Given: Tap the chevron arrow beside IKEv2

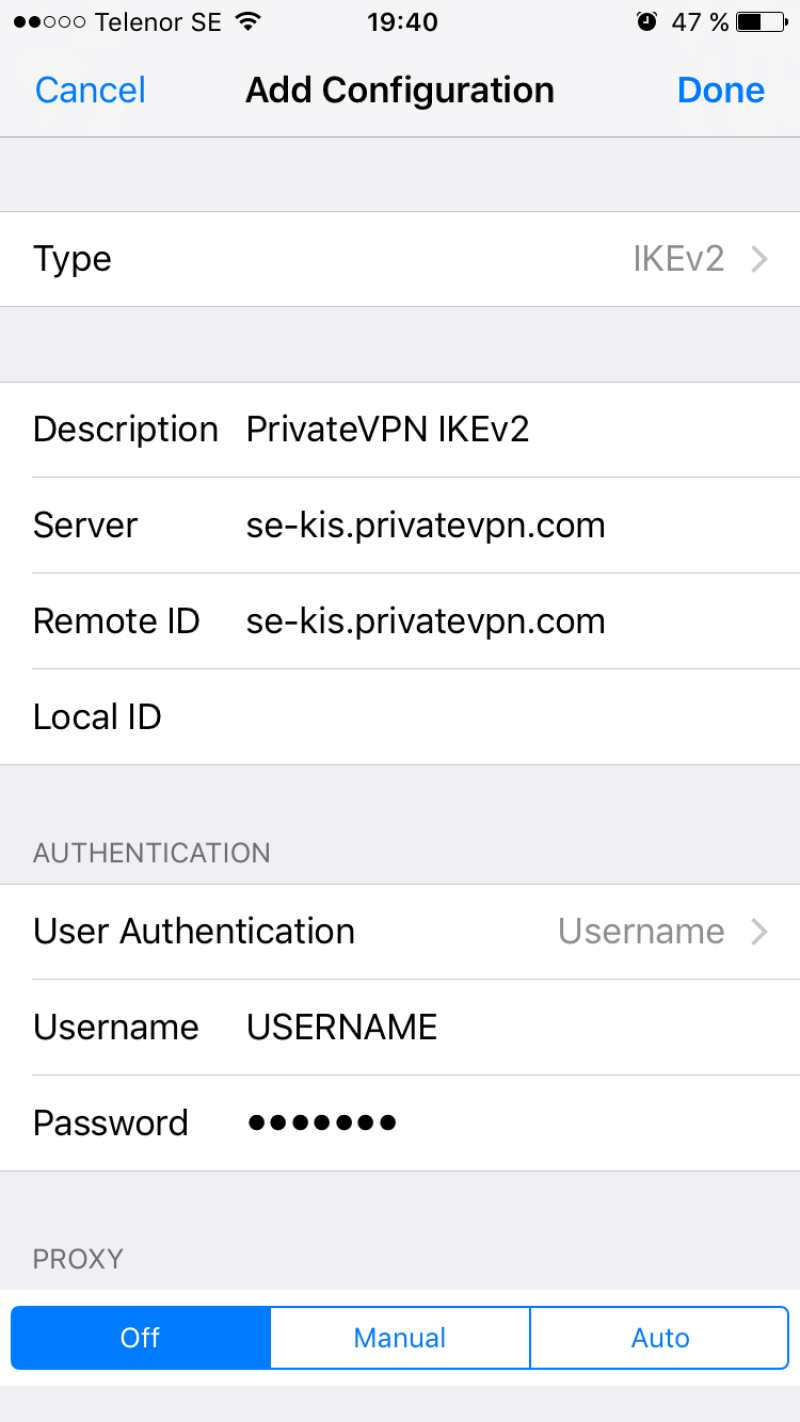Looking at the screenshot, I should tap(760, 260).
